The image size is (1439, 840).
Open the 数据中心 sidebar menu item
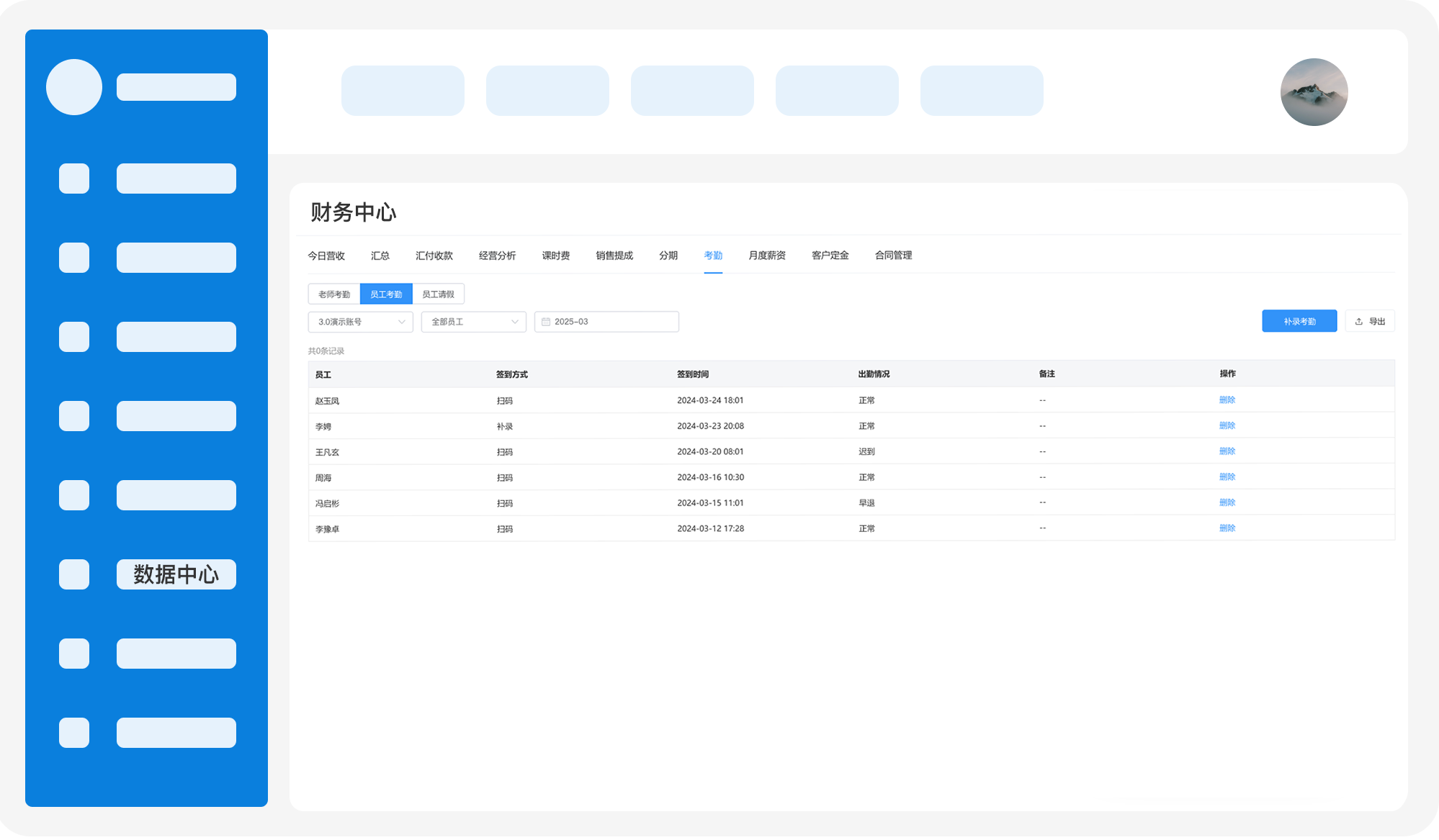coord(176,574)
